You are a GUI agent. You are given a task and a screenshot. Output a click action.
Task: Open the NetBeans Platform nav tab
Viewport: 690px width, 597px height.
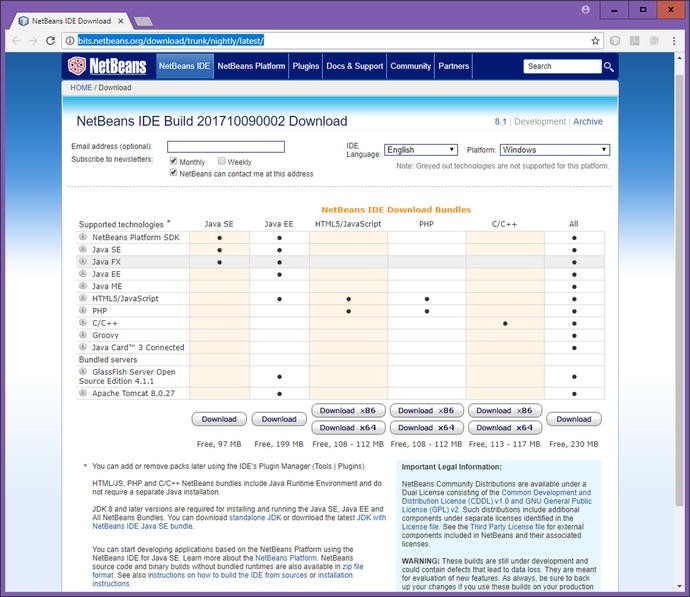251,66
